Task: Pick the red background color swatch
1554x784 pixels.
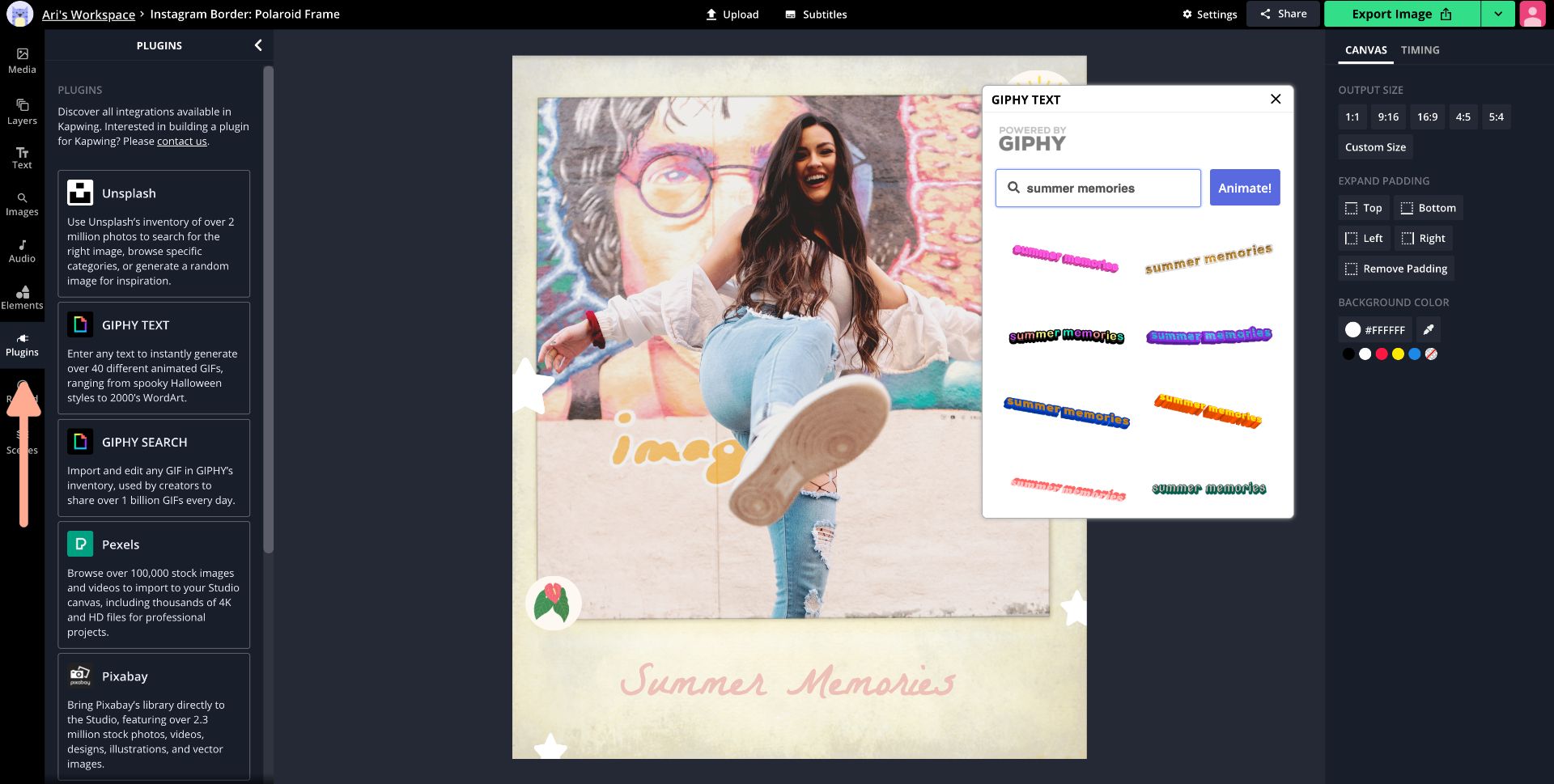Action: point(1382,354)
